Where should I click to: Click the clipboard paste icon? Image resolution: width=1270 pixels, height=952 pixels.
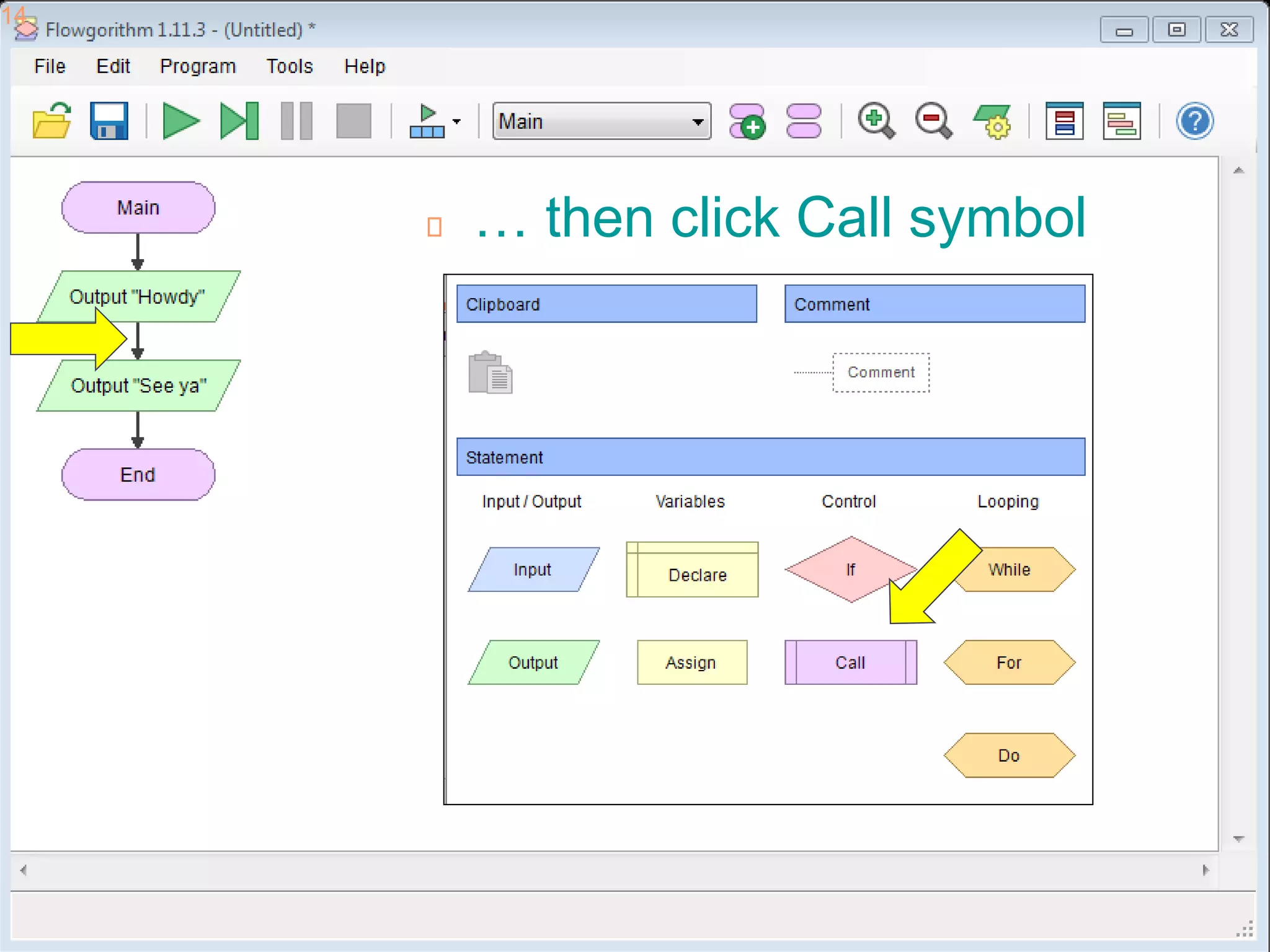(x=491, y=372)
